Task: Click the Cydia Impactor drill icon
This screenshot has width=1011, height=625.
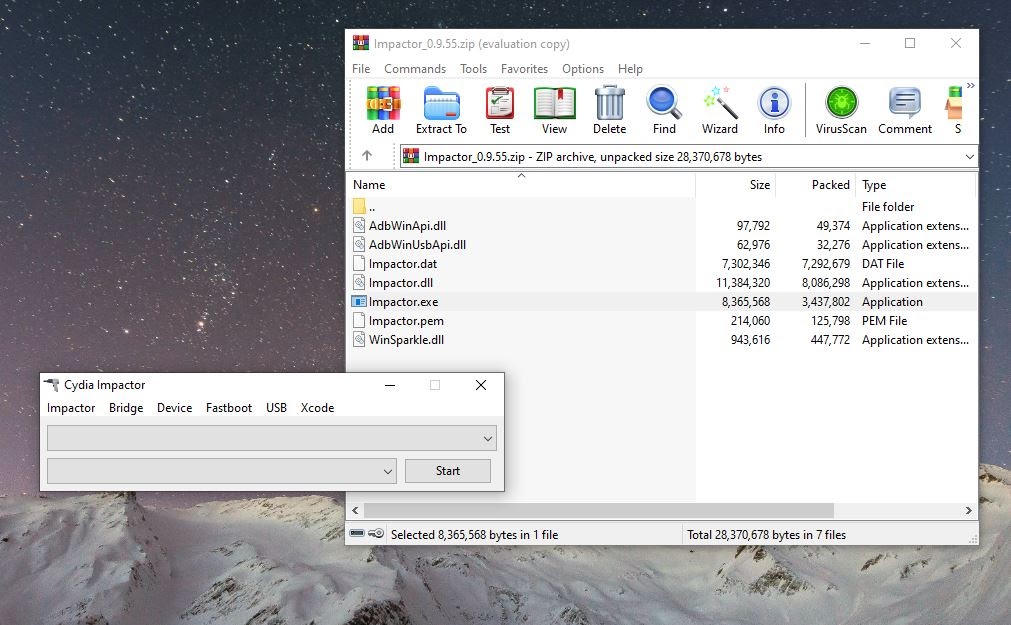Action: click(x=52, y=384)
